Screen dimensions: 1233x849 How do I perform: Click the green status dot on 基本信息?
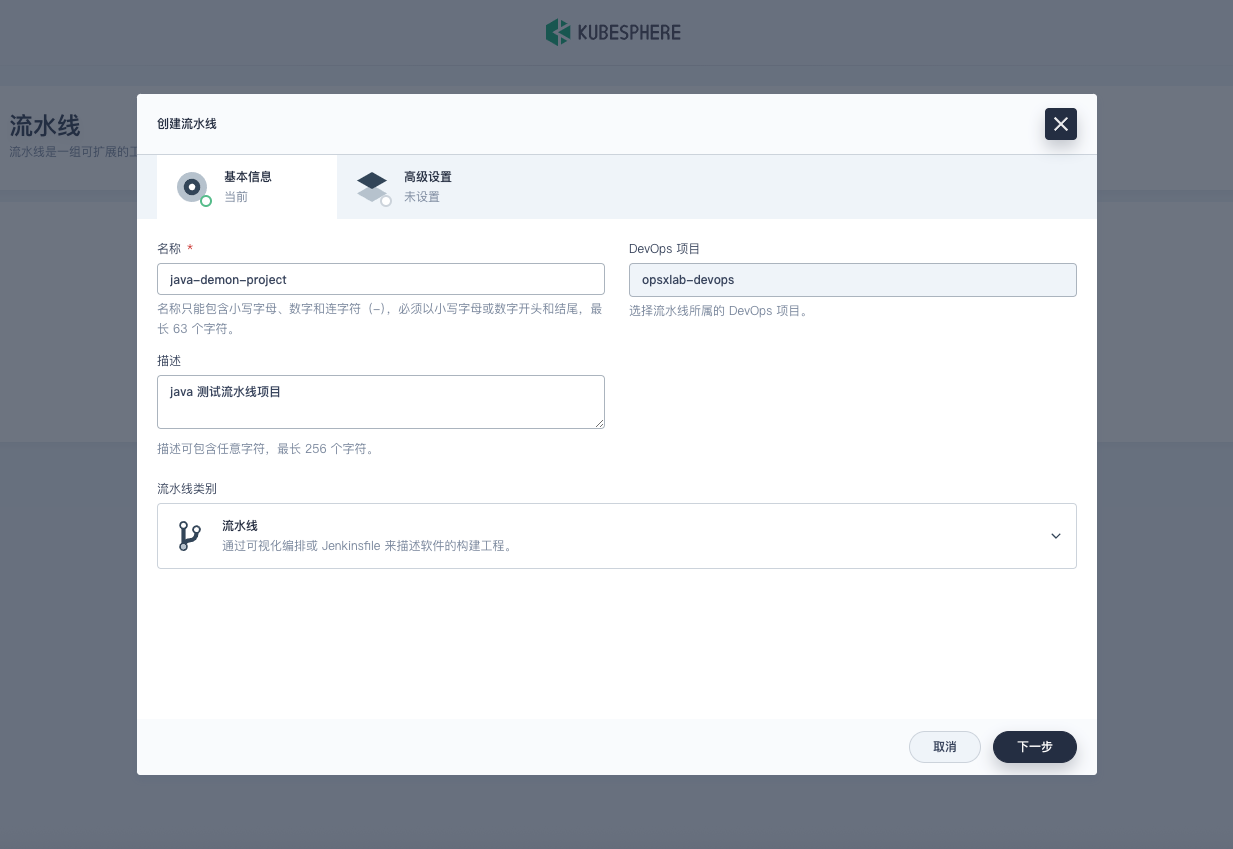[206, 201]
